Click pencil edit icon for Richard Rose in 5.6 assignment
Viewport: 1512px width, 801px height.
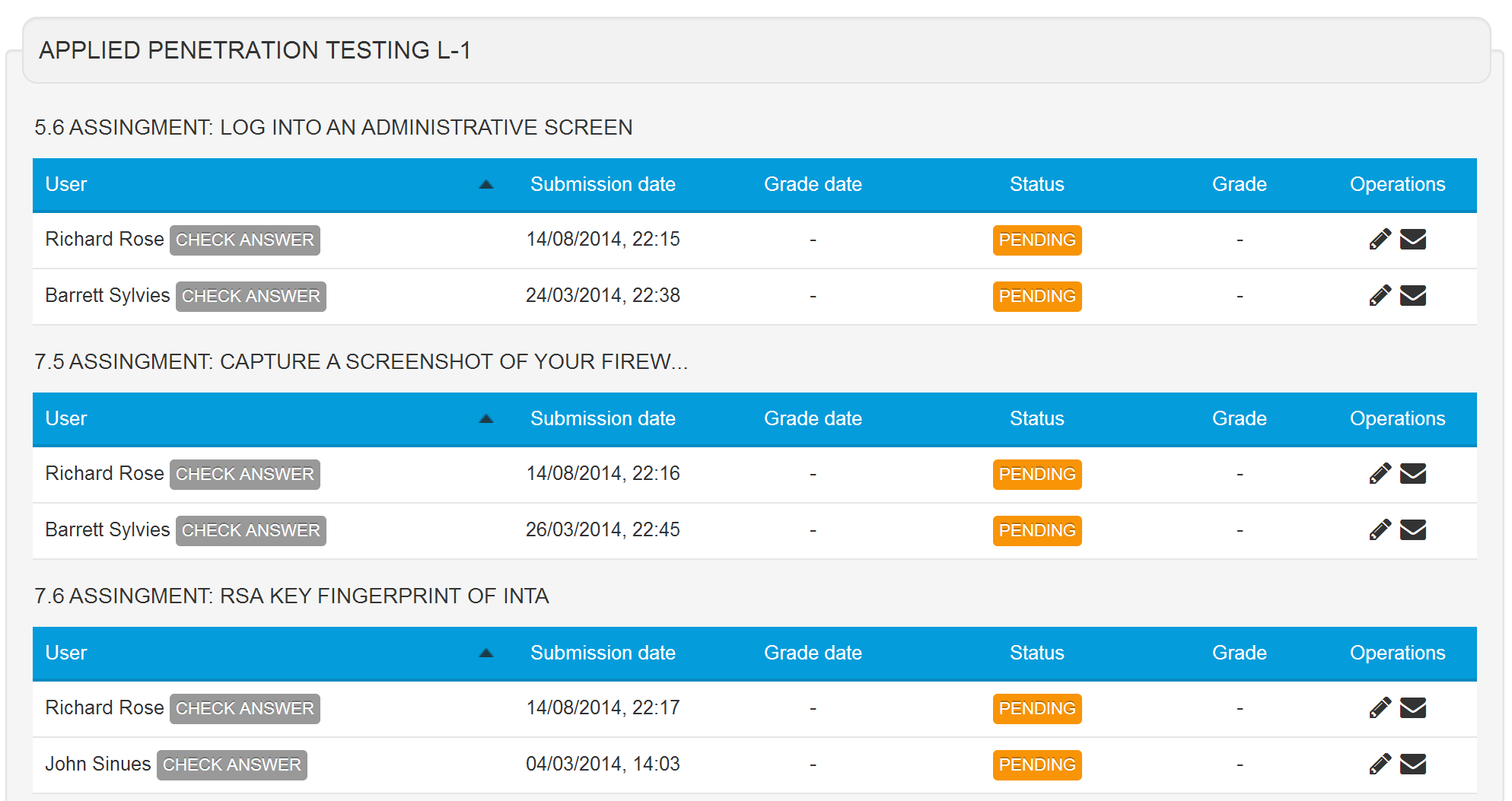click(x=1380, y=240)
